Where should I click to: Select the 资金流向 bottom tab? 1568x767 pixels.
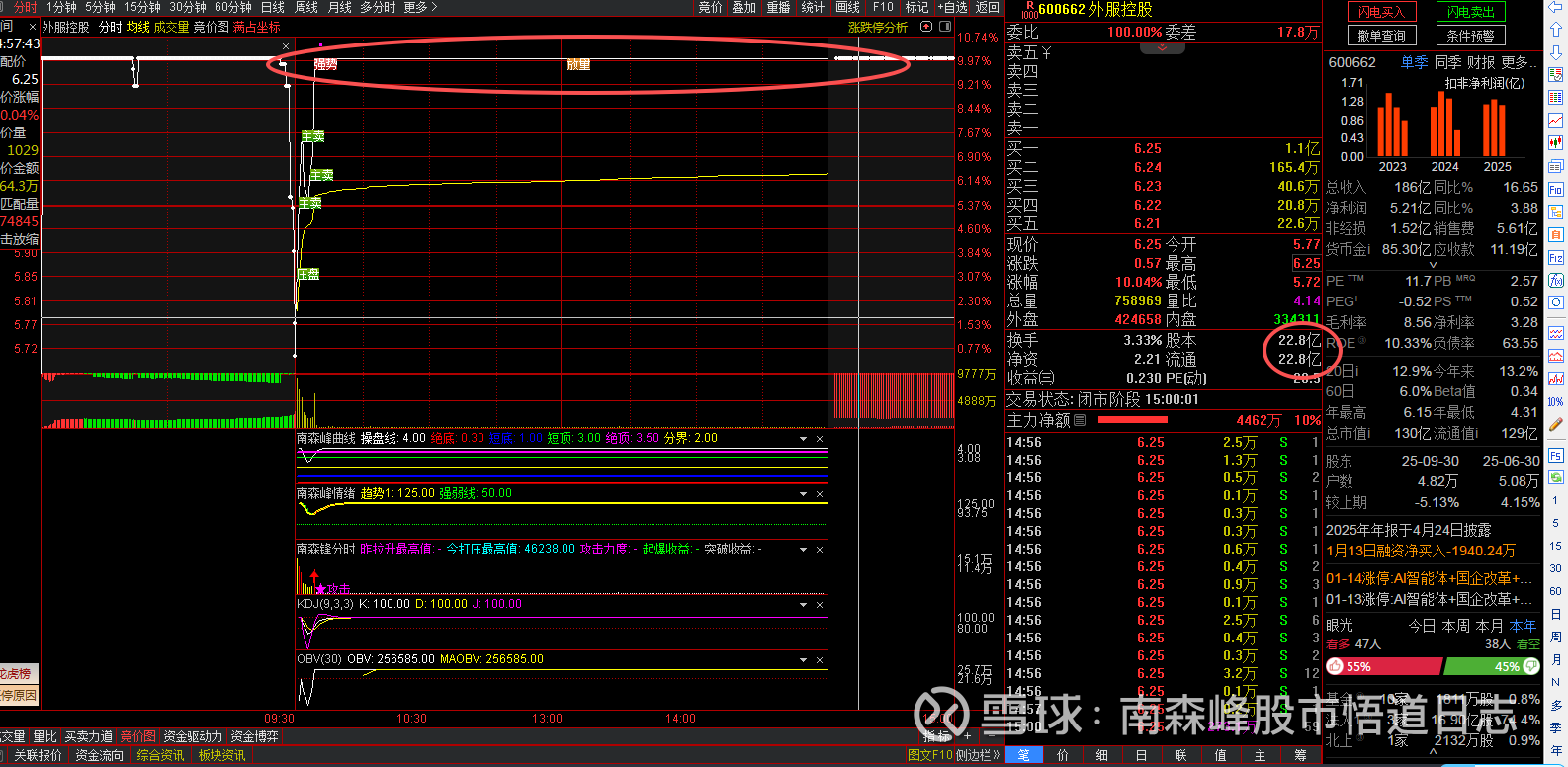(99, 755)
